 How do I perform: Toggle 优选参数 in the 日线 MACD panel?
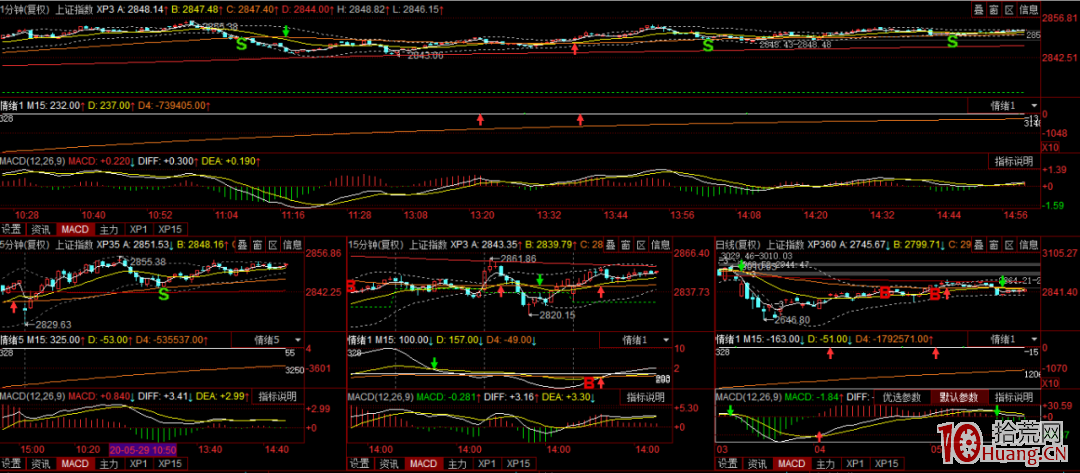[902, 397]
